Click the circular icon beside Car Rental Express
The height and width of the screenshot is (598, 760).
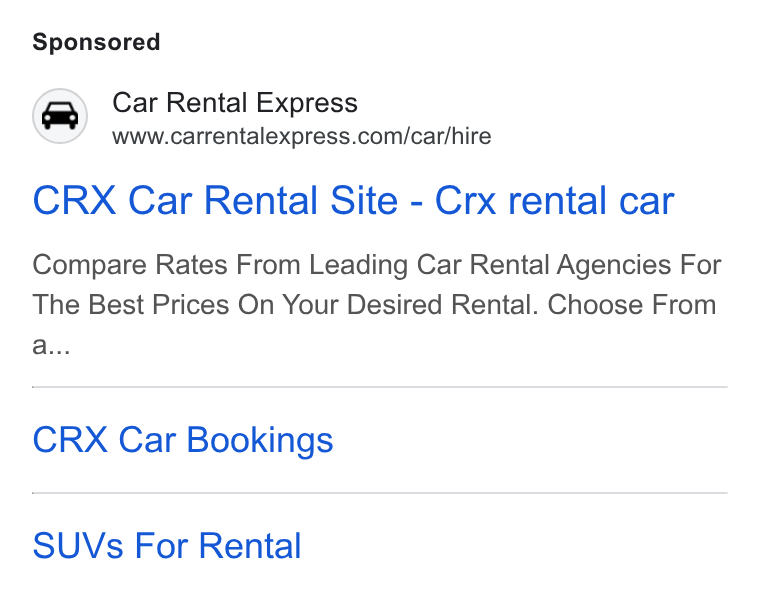60,116
